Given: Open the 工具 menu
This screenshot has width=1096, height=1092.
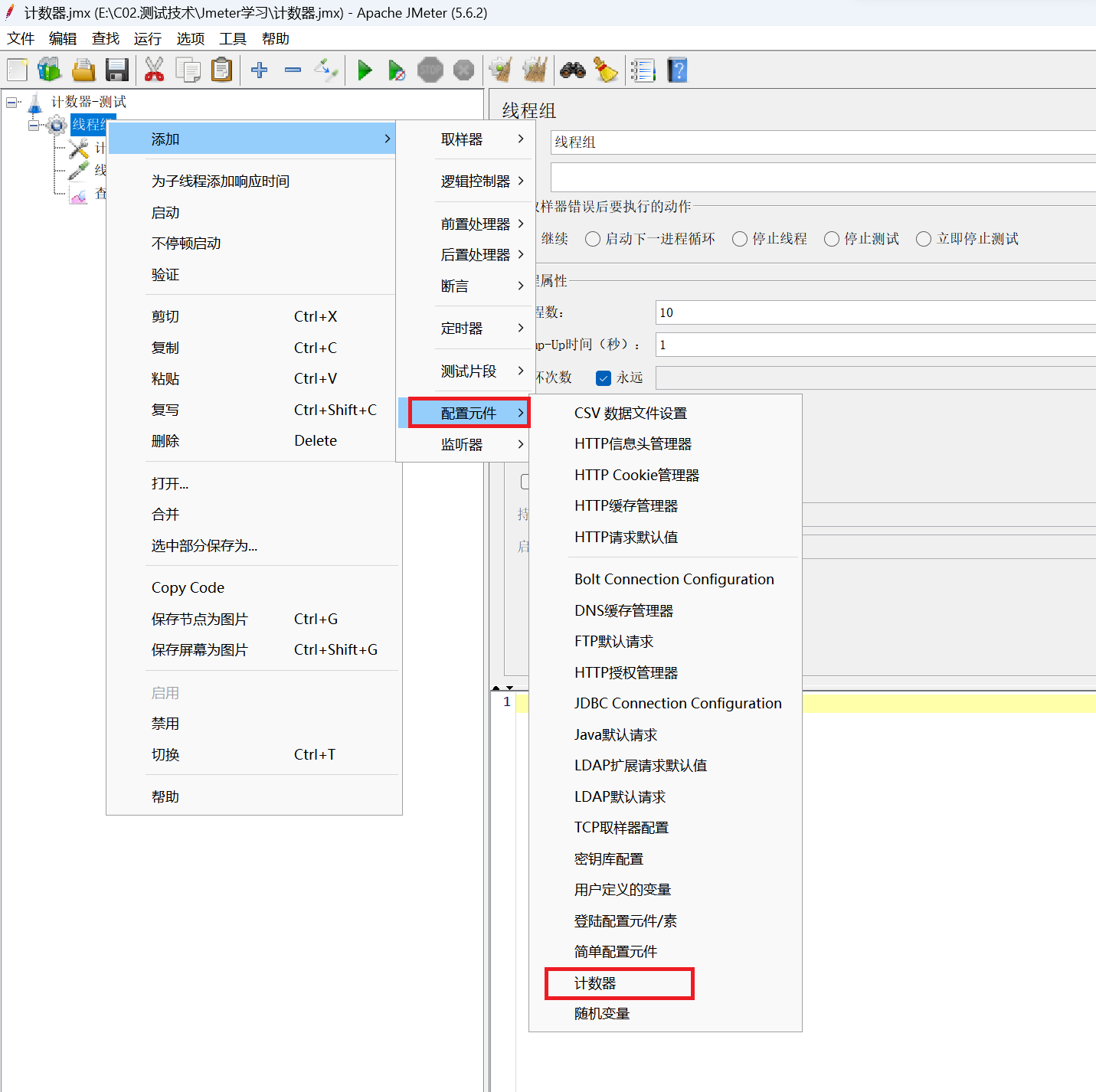Looking at the screenshot, I should [x=233, y=39].
